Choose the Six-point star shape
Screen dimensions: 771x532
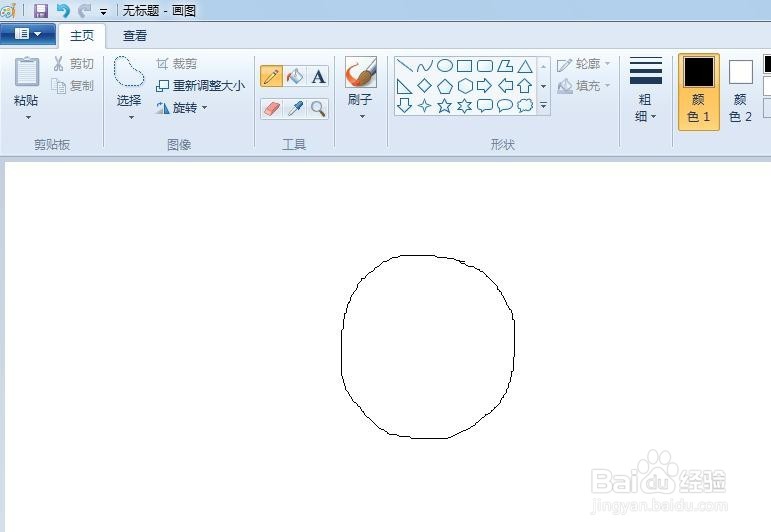pos(465,105)
